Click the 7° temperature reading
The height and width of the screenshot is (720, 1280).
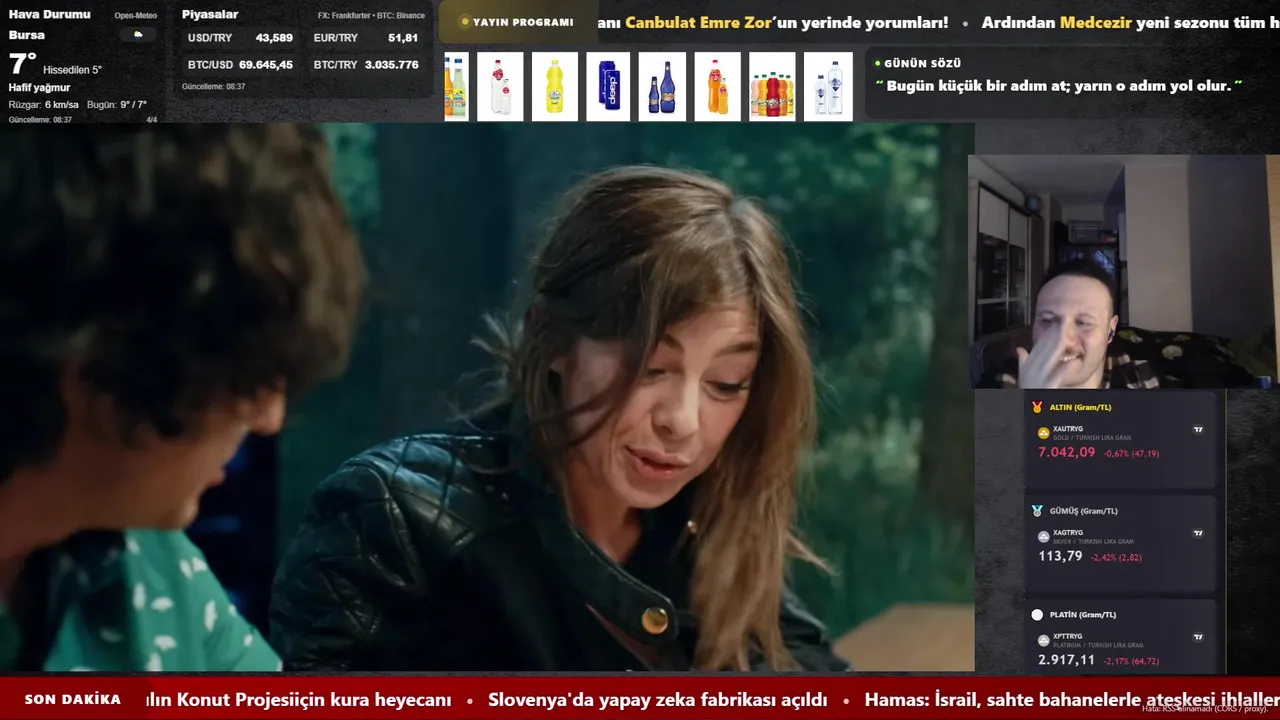click(x=22, y=64)
